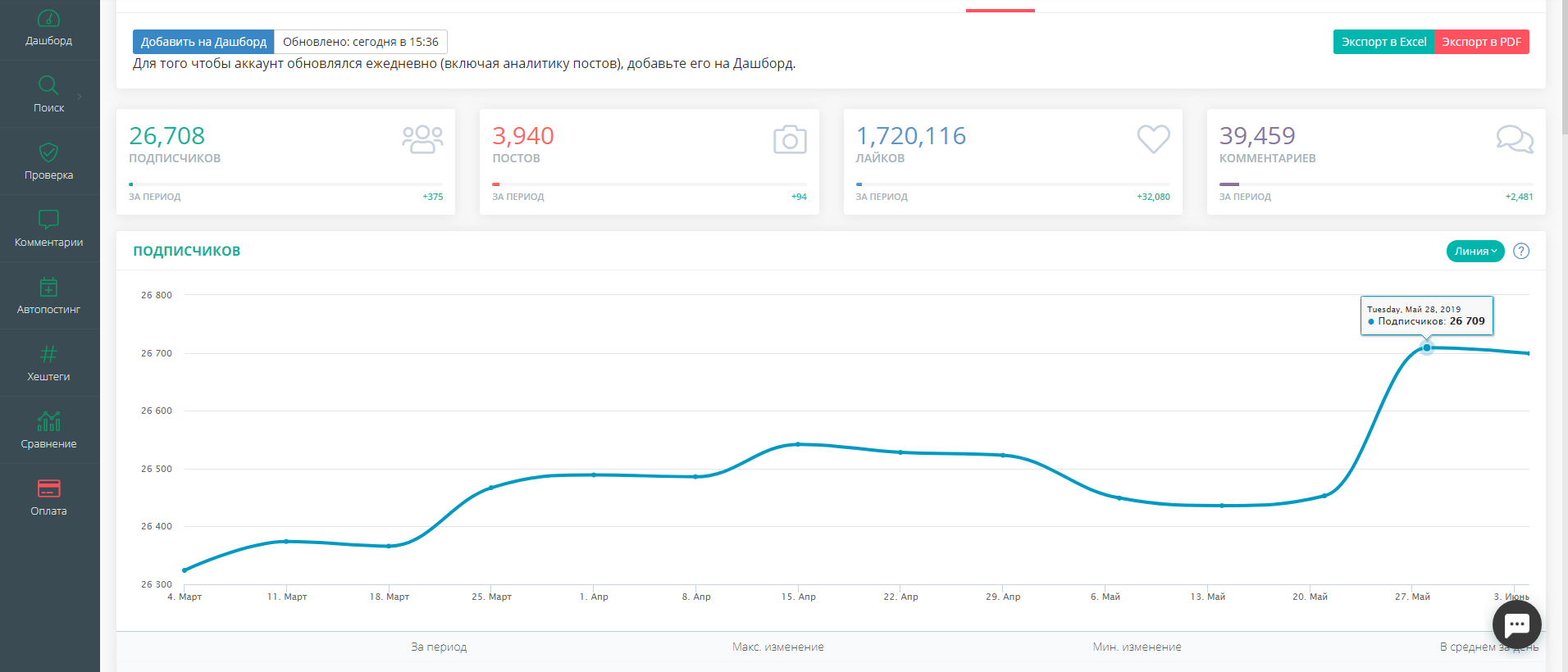Expand the Поиск submenu arrow
The image size is (1568, 672).
[80, 97]
